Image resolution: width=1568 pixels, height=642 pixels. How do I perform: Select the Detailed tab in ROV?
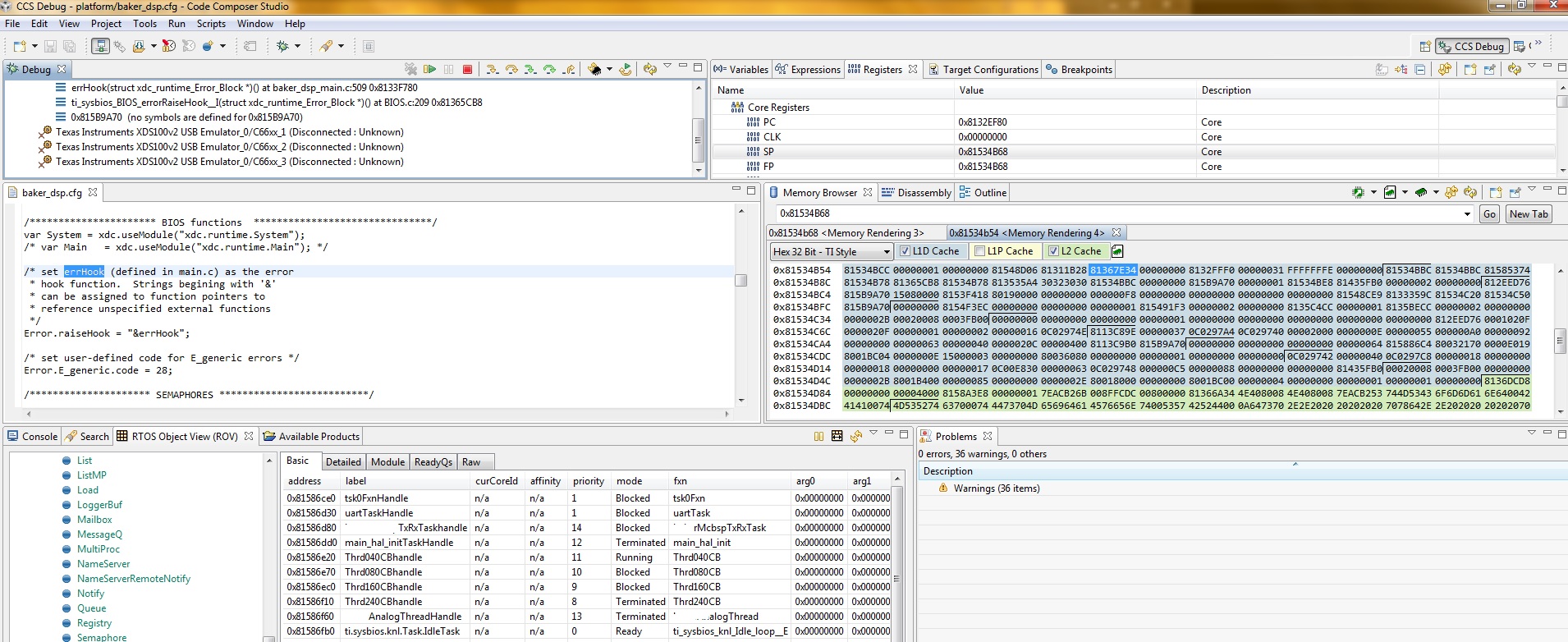[x=343, y=461]
